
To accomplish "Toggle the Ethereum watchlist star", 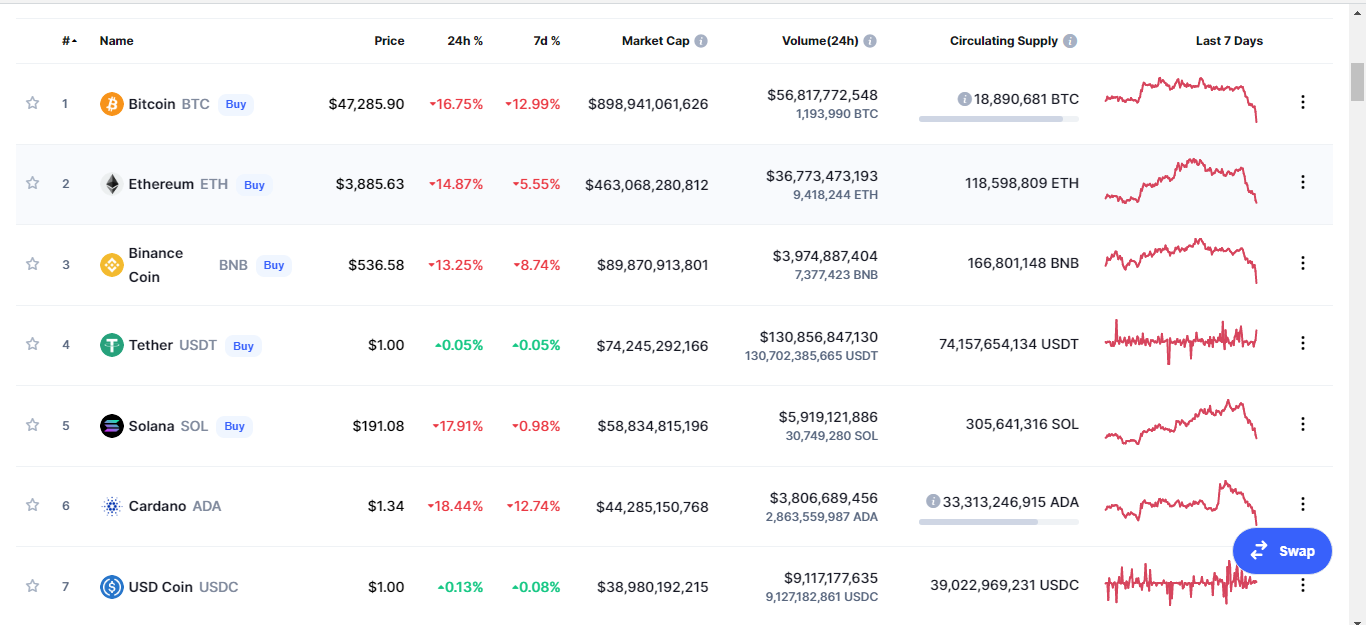I will (32, 183).
